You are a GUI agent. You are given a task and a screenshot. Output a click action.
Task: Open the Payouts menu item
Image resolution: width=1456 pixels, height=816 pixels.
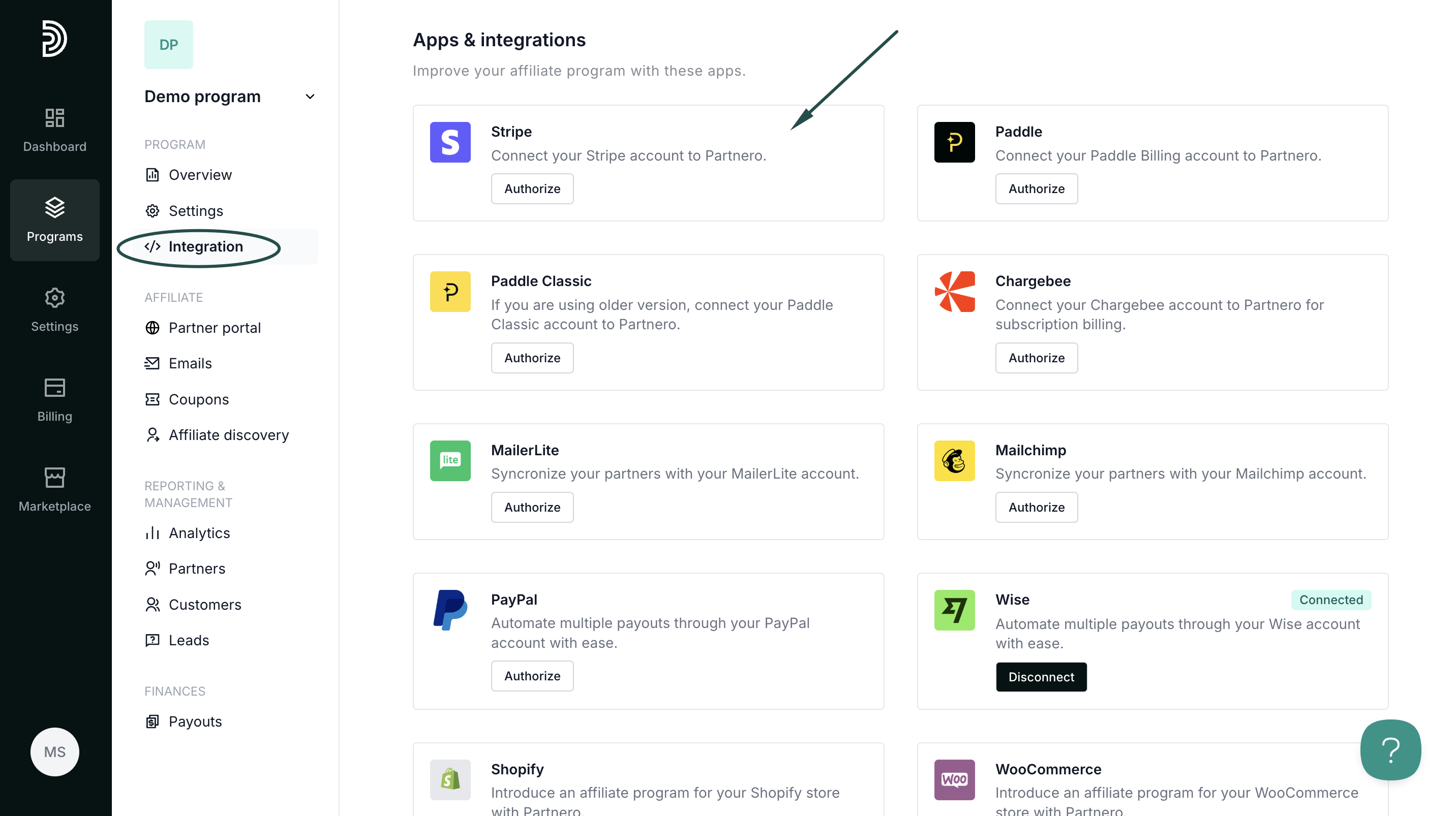(x=195, y=721)
